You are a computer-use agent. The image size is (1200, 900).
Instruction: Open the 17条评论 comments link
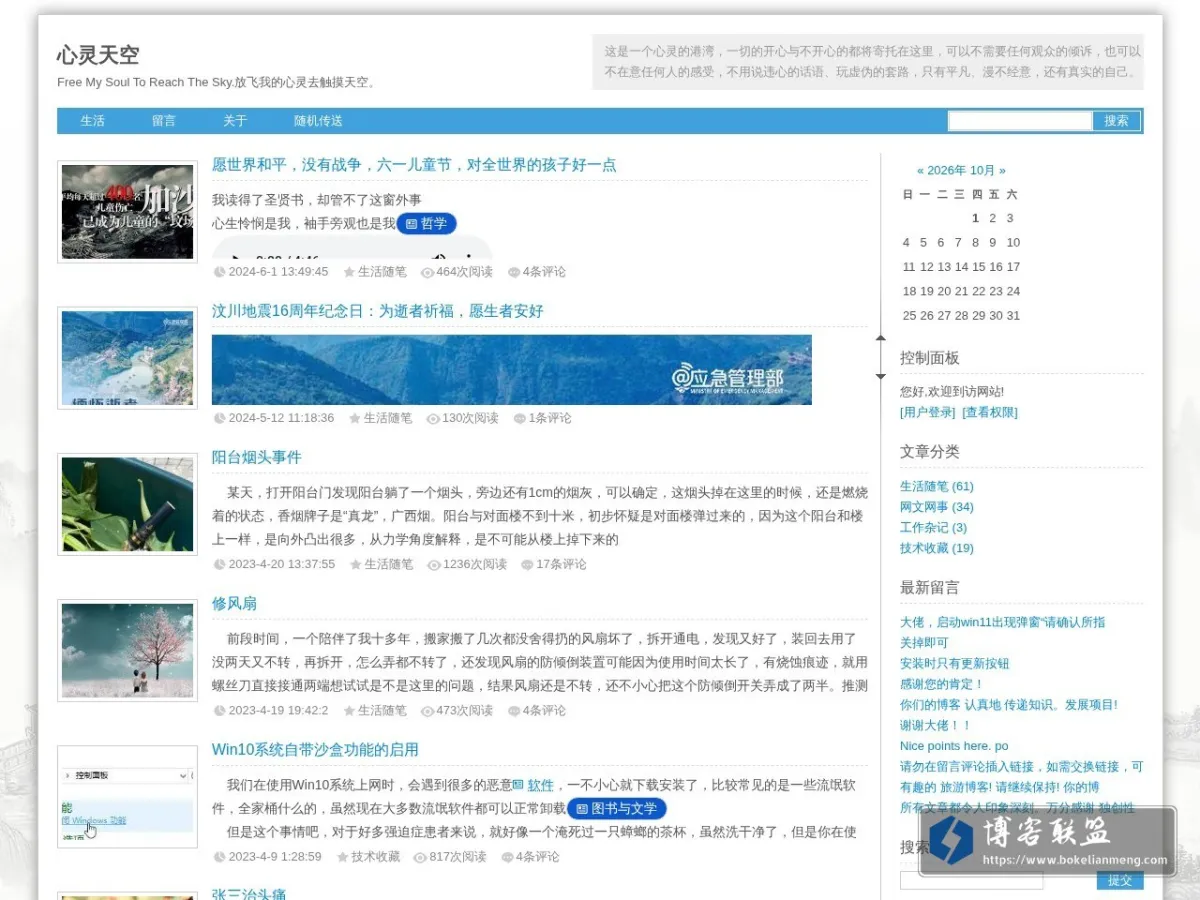pyautogui.click(x=554, y=564)
